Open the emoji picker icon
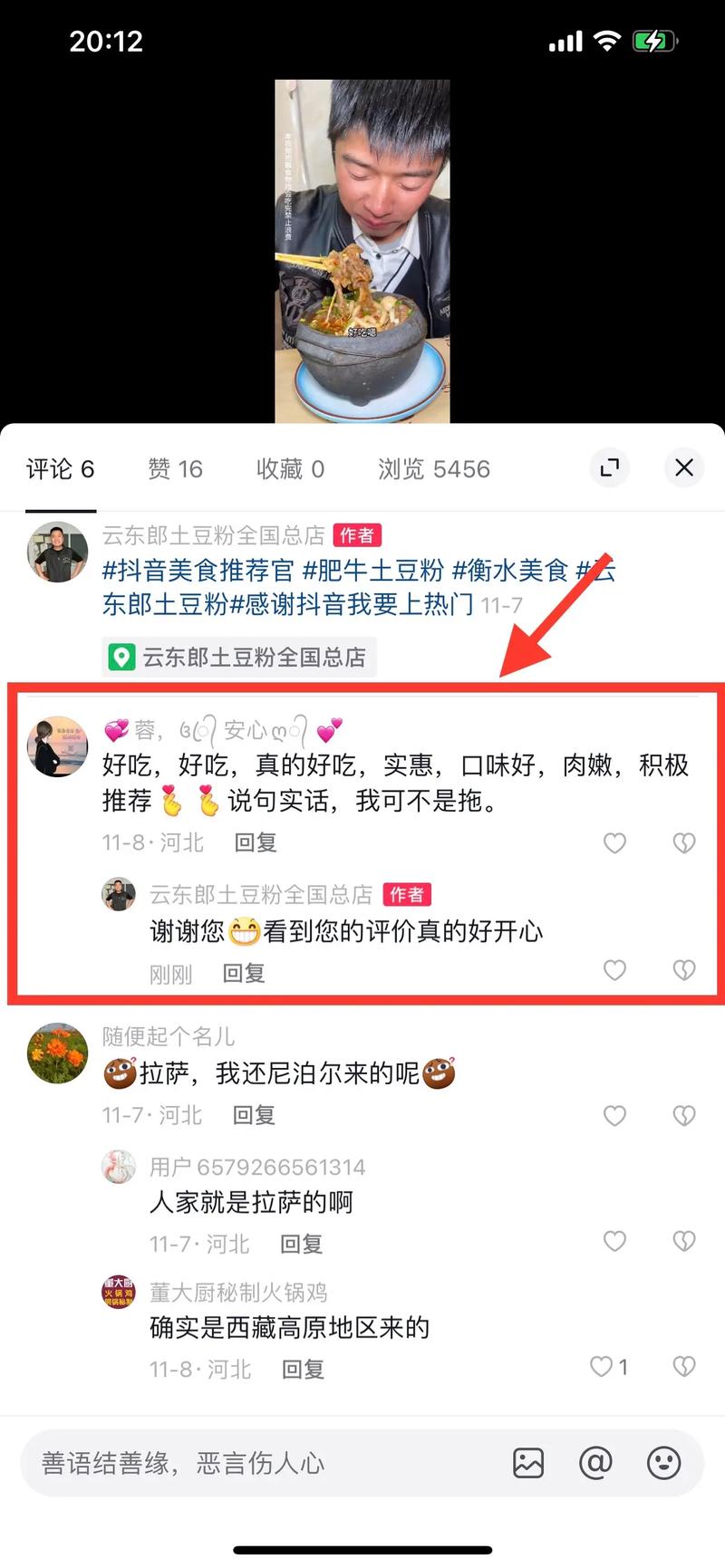Viewport: 725px width, 1568px height. (x=664, y=1463)
